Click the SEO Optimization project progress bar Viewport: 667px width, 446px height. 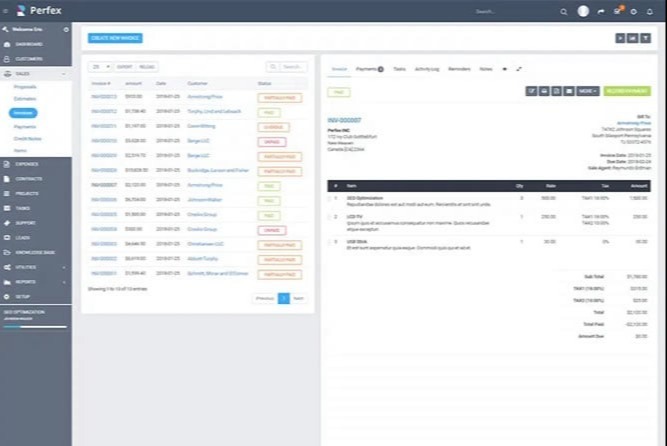[35, 327]
